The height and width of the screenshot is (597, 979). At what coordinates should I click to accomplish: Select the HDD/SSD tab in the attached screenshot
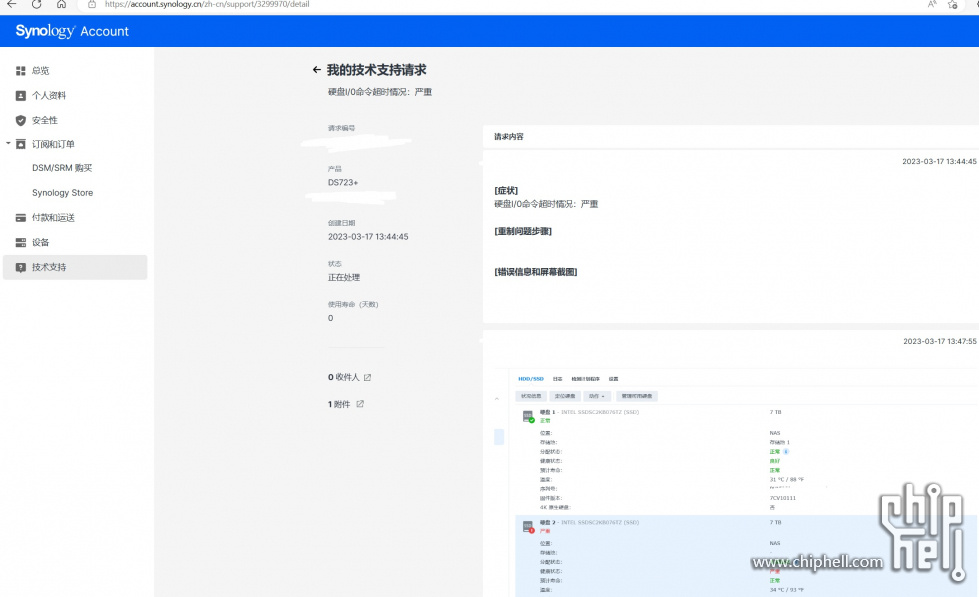pyautogui.click(x=531, y=379)
